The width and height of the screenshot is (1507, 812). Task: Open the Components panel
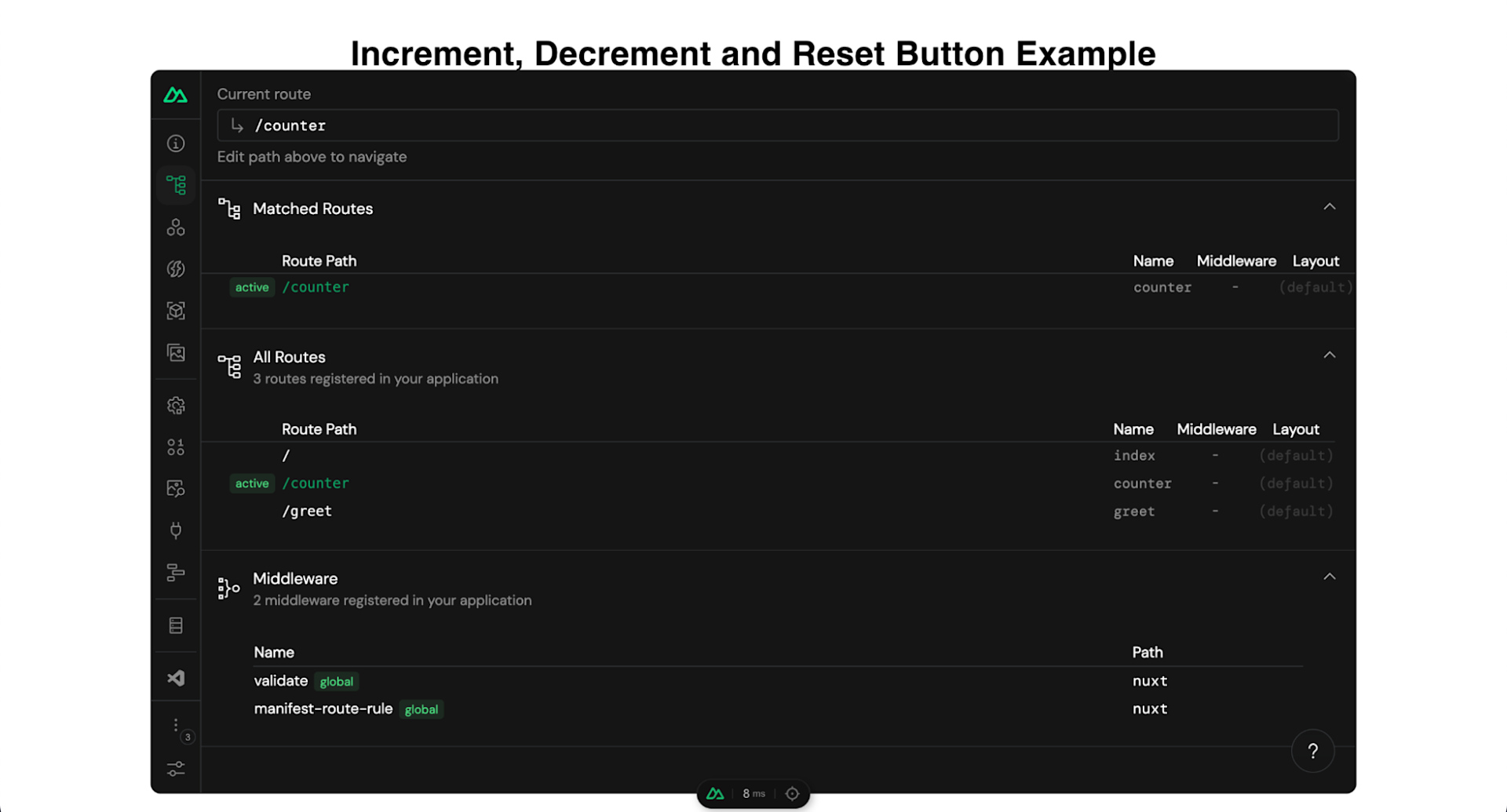[x=175, y=227]
